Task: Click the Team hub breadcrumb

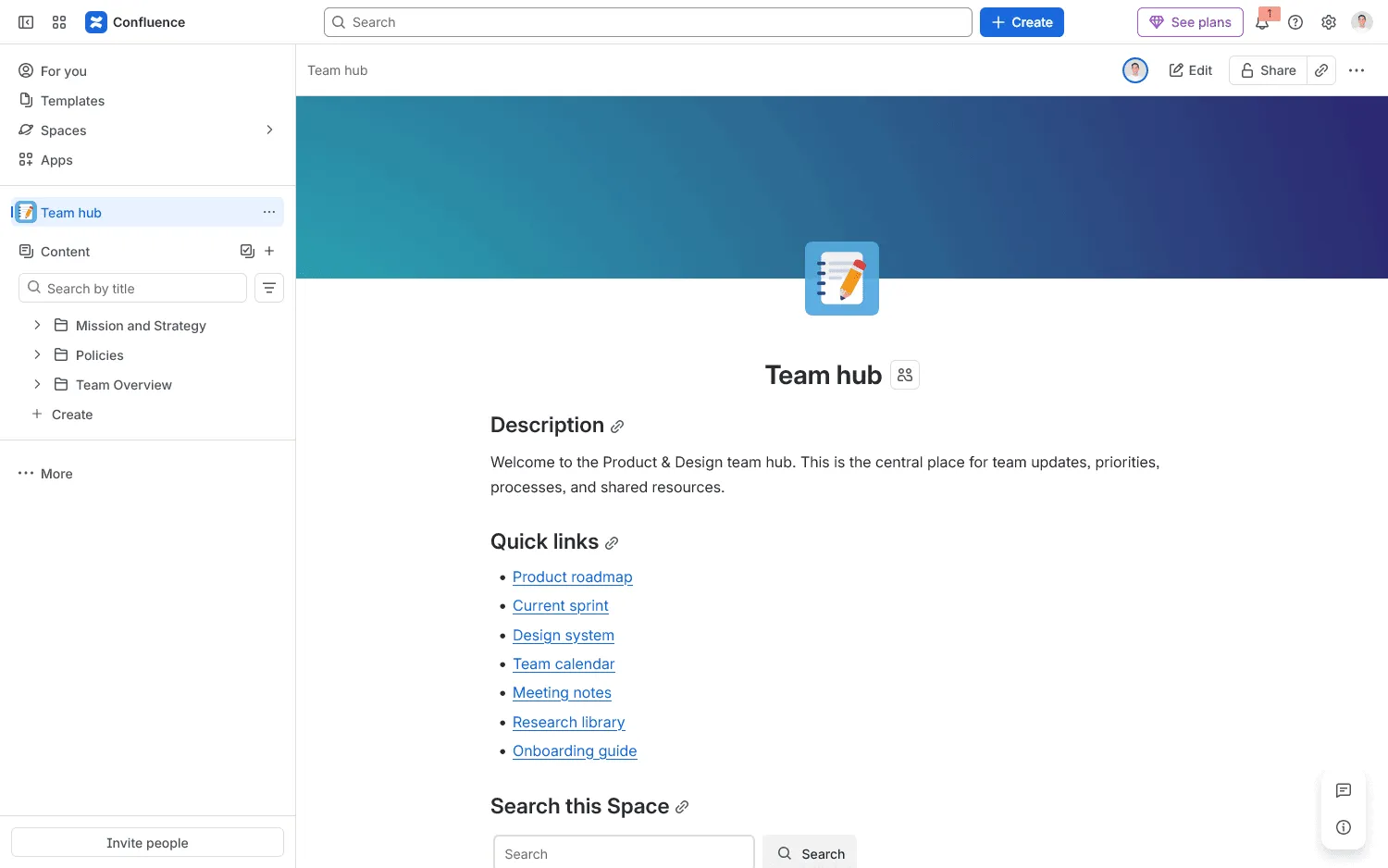Action: coord(338,70)
